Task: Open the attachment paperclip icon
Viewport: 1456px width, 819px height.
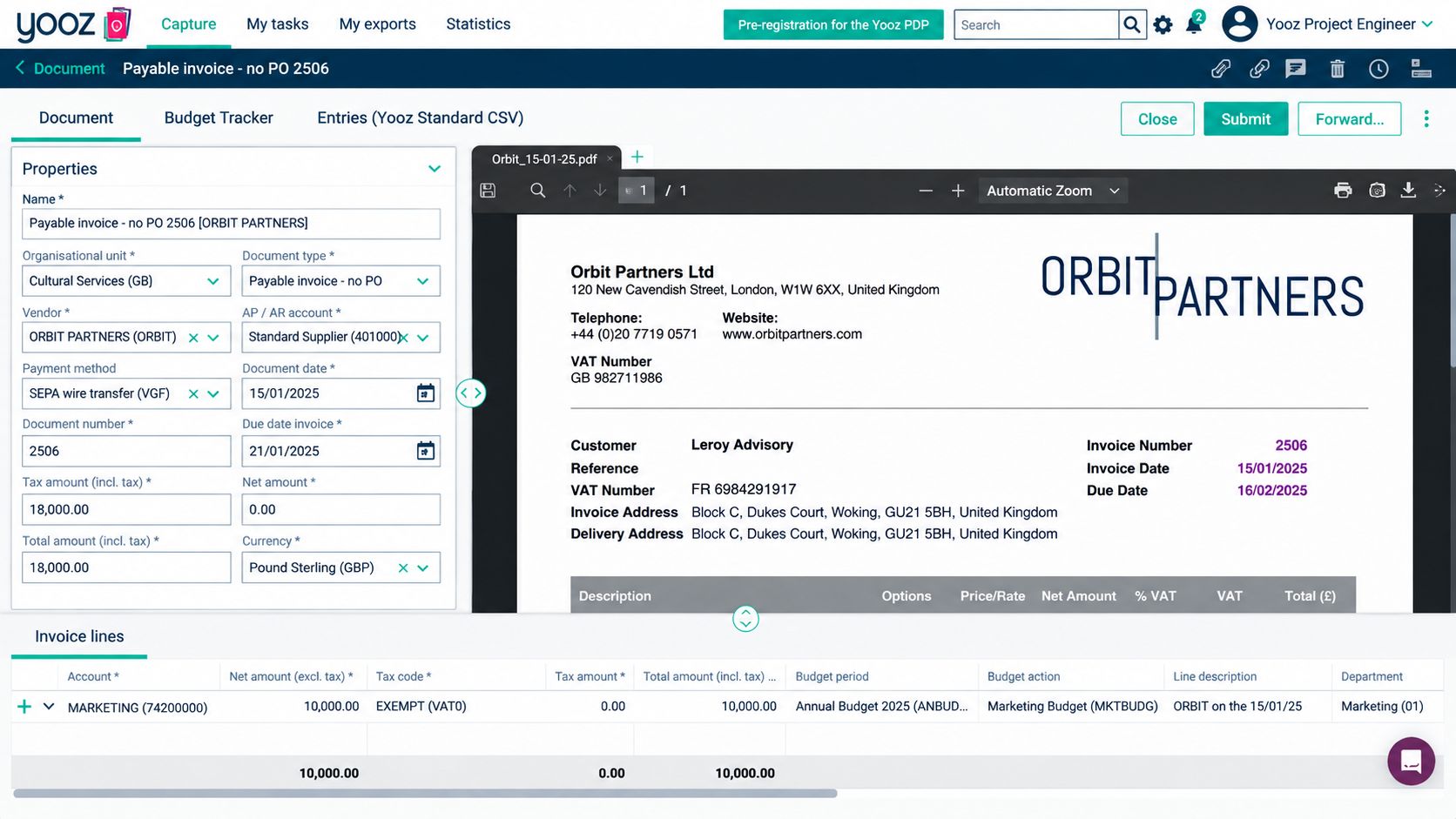Action: 1221,69
